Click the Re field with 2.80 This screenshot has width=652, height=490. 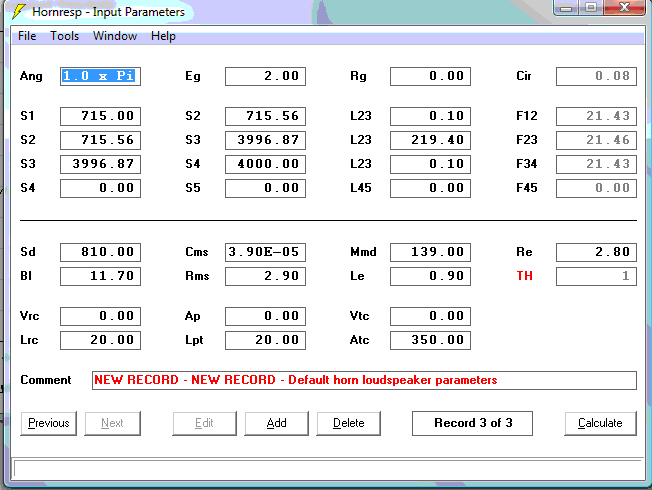596,252
